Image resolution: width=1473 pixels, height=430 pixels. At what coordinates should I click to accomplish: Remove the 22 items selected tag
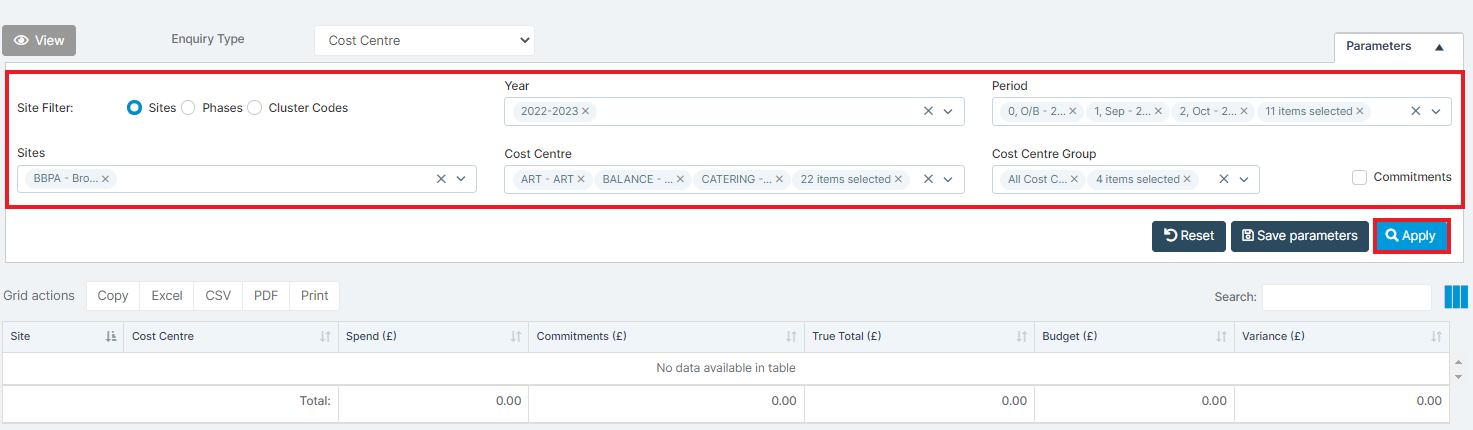pyautogui.click(x=898, y=179)
